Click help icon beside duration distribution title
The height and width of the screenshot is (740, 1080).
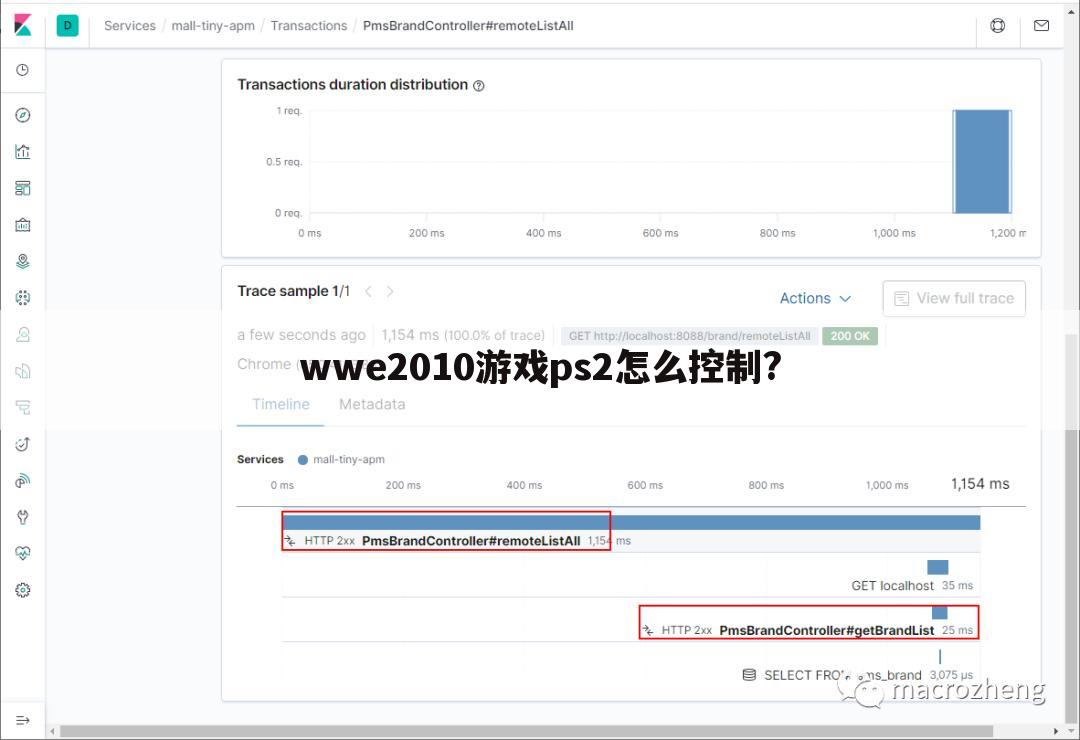(479, 85)
